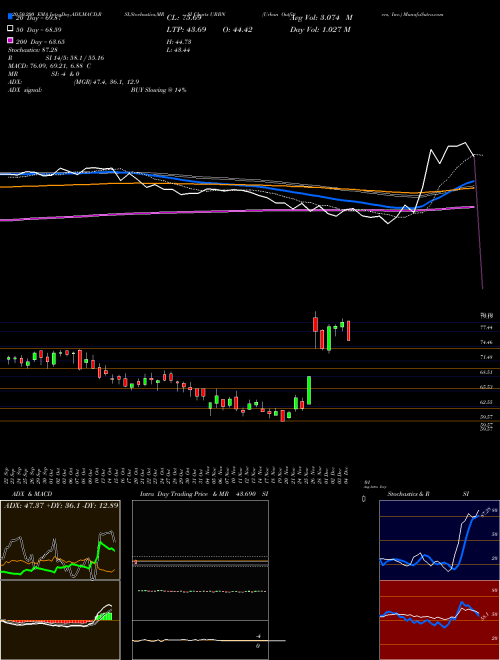
Task: Click the 'Day Vol: 1.027 M' label
Action: pos(320,29)
